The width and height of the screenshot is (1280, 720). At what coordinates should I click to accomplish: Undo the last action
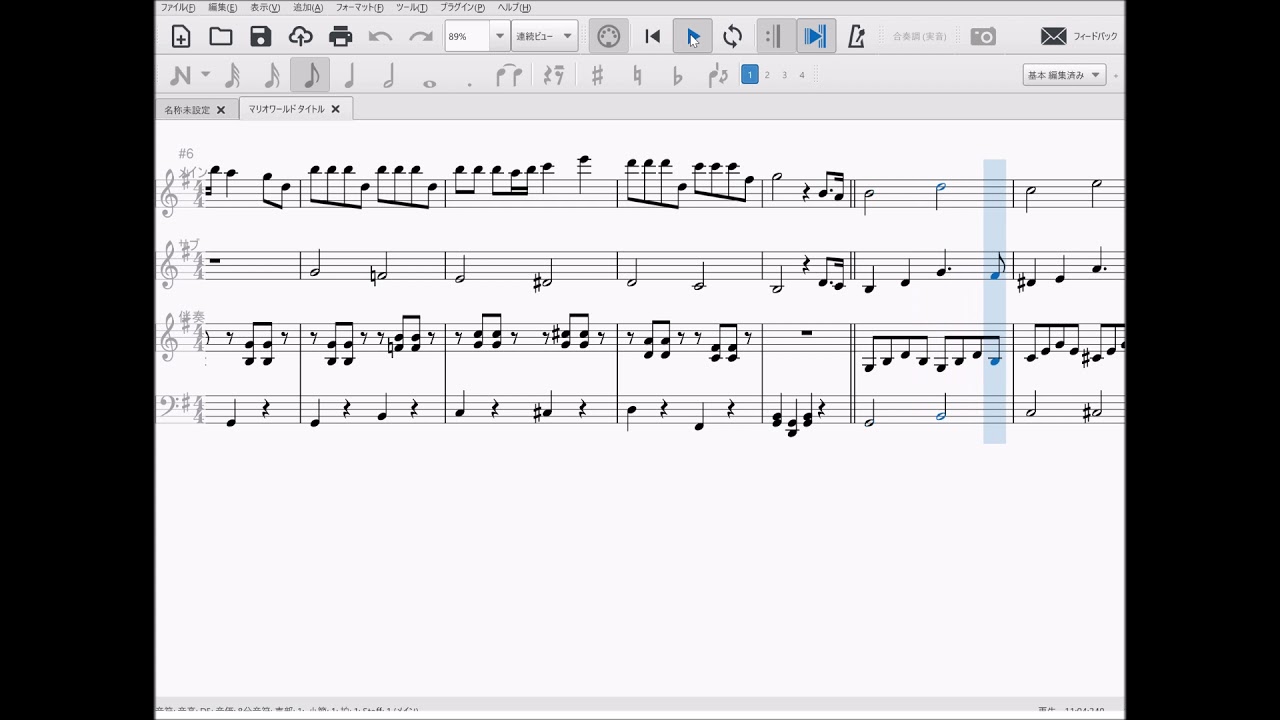point(380,37)
